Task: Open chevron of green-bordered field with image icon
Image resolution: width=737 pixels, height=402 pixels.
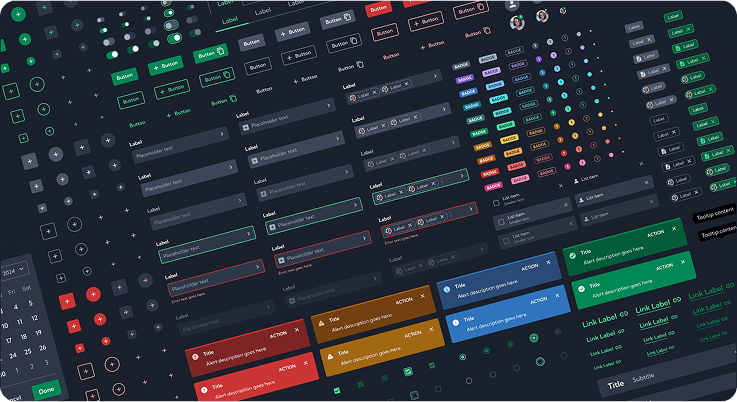Action: tap(356, 205)
